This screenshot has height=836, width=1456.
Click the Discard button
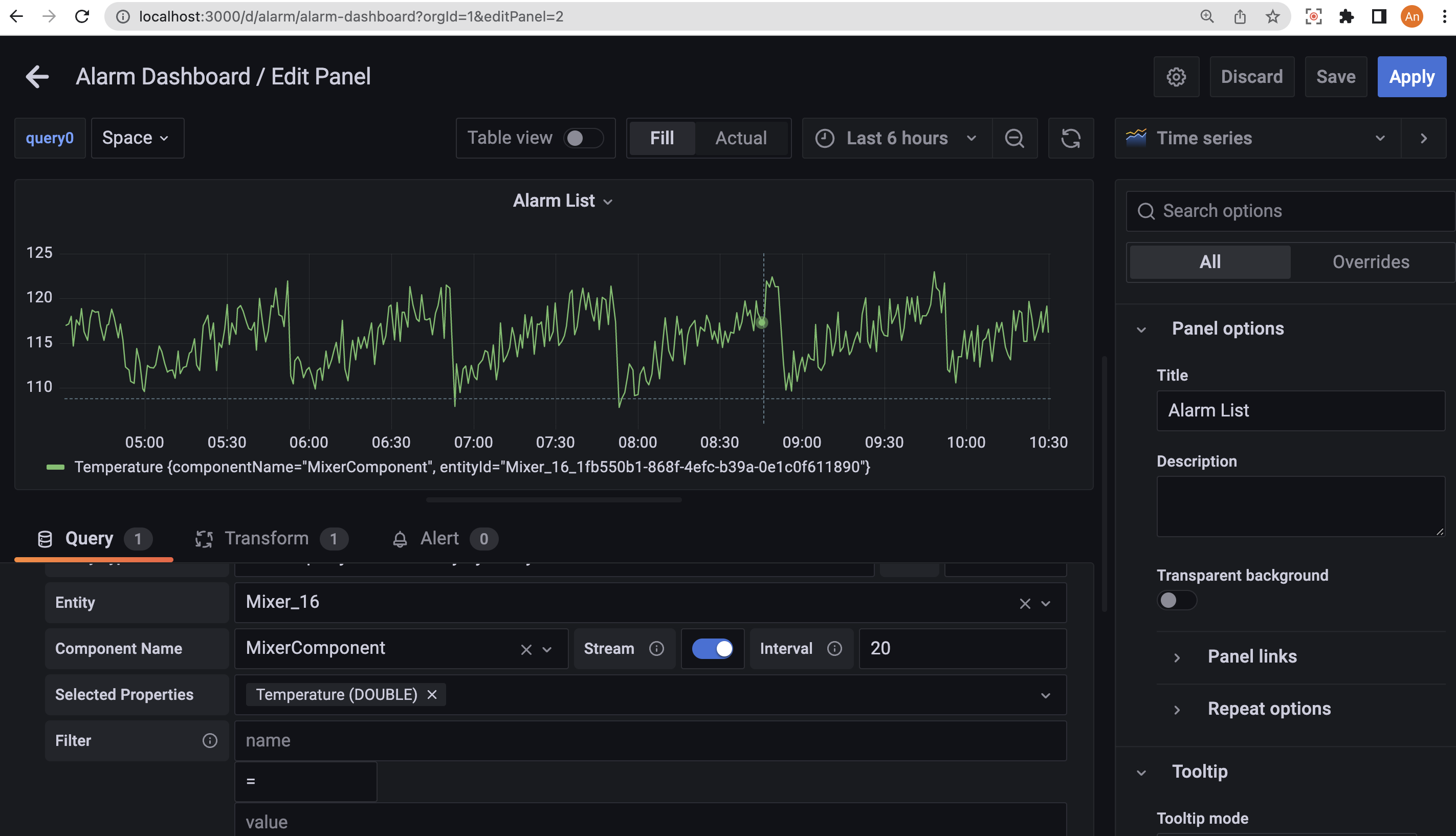pos(1251,76)
